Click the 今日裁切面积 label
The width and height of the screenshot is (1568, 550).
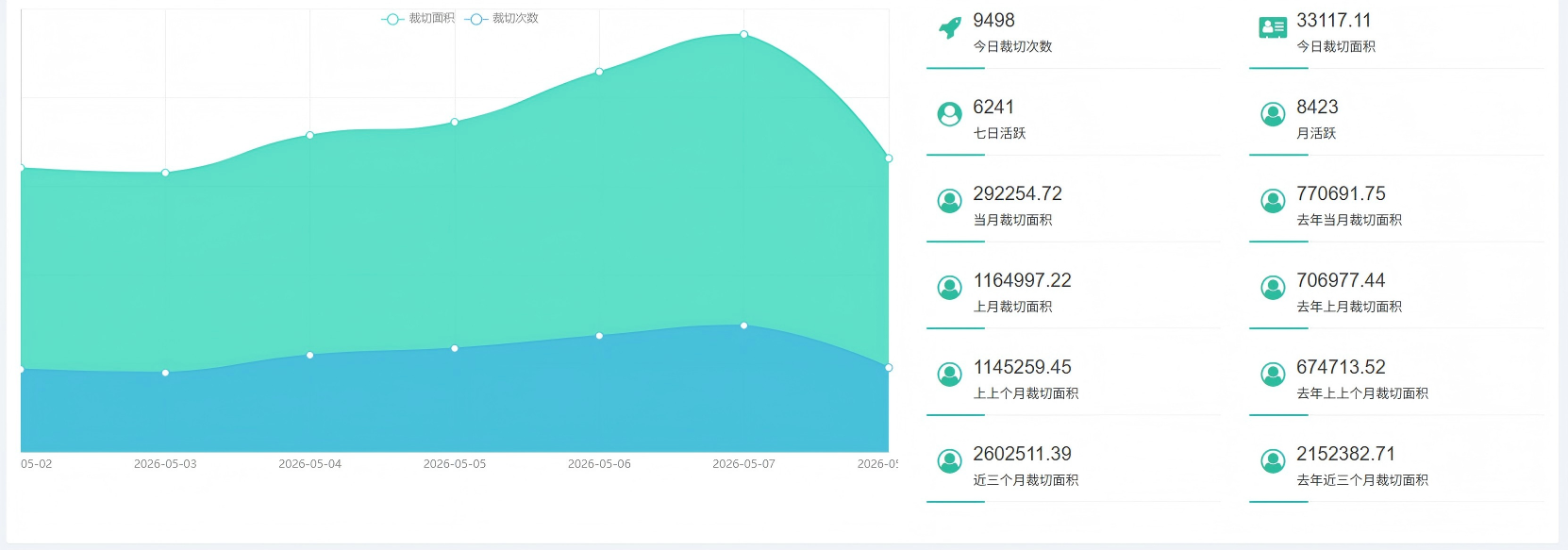pos(1336,46)
